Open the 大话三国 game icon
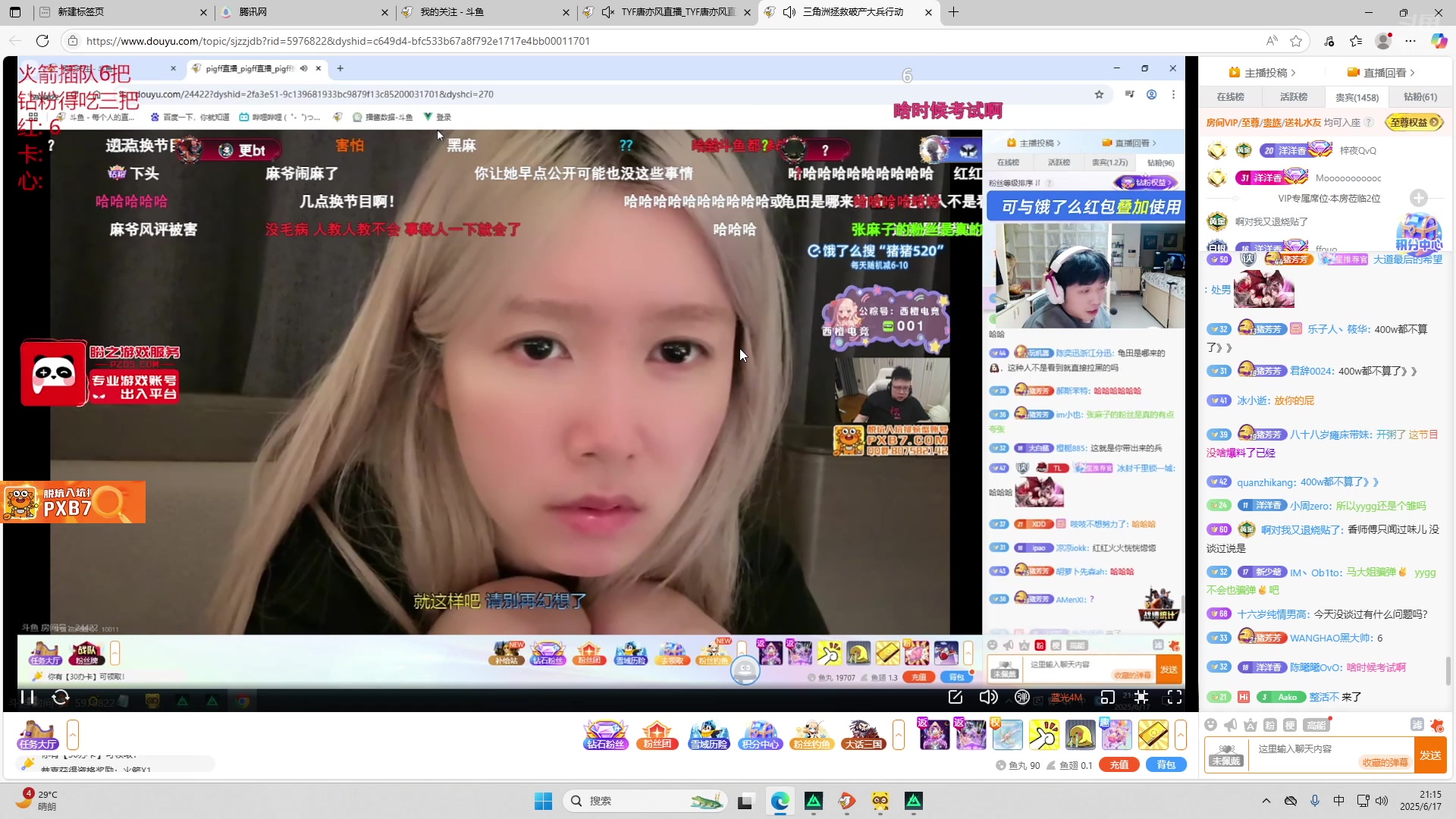Viewport: 1456px width, 819px height. point(863,735)
